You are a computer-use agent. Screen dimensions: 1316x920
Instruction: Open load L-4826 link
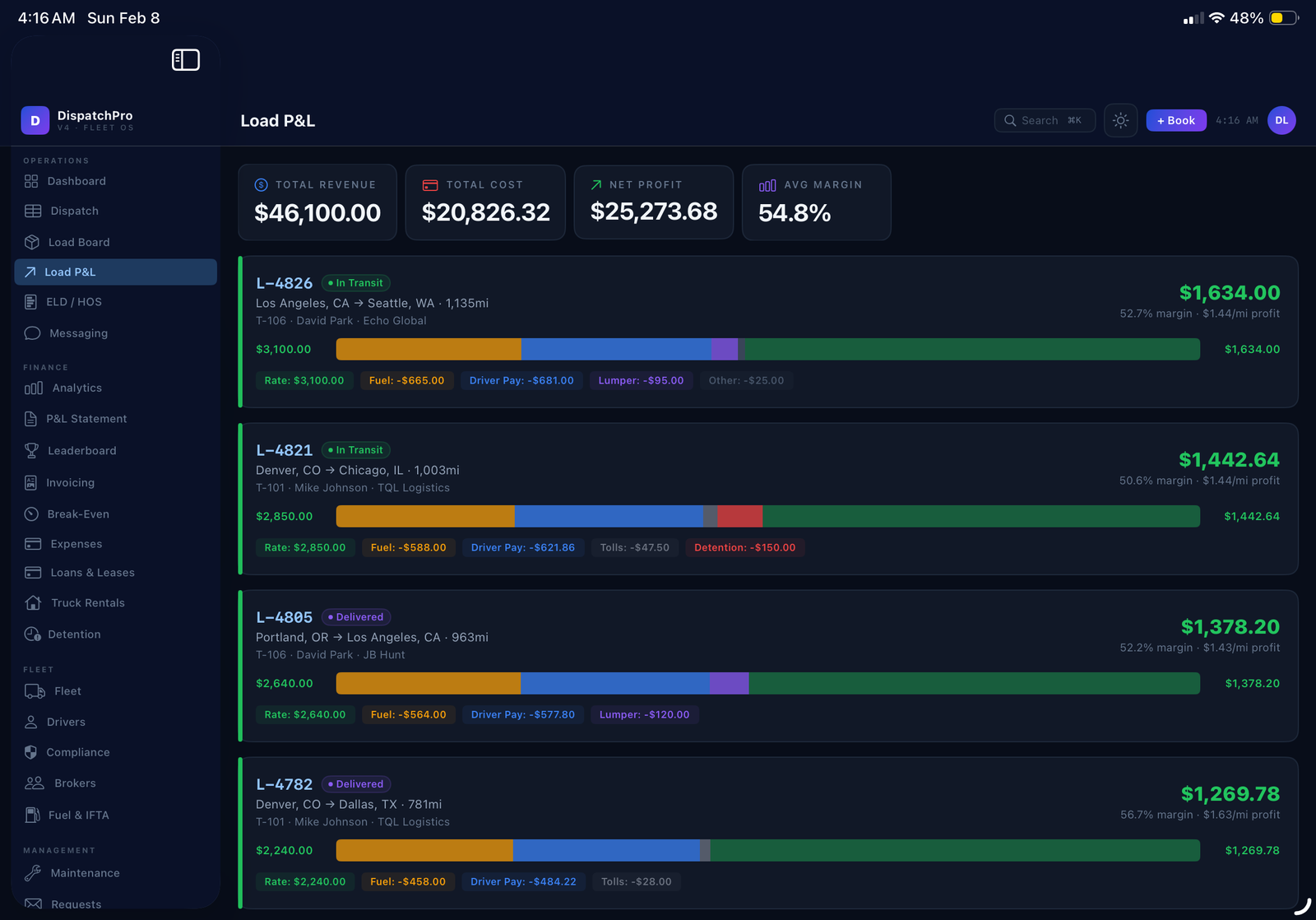click(284, 283)
